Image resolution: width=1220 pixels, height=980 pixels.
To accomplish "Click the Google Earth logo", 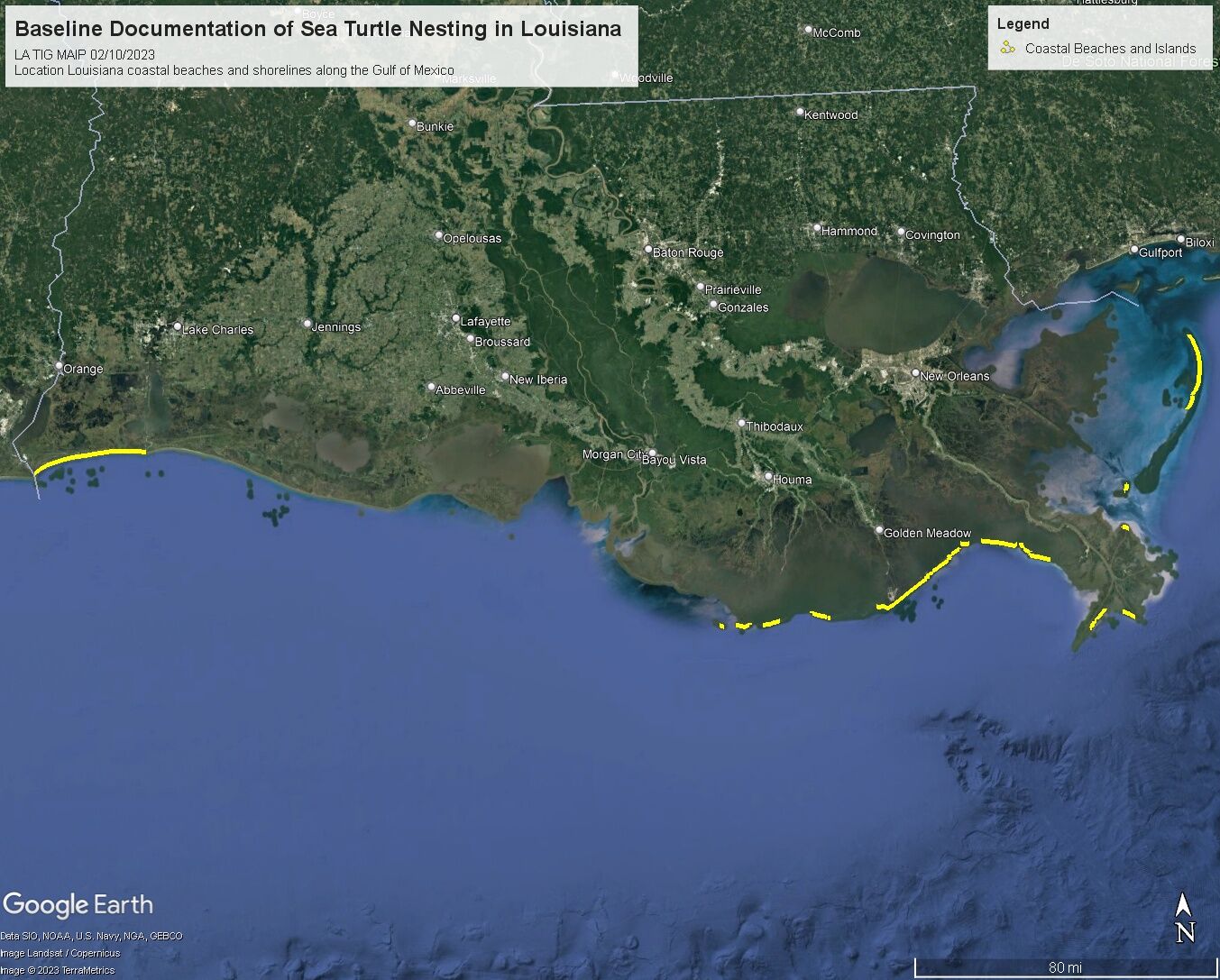I will [78, 904].
